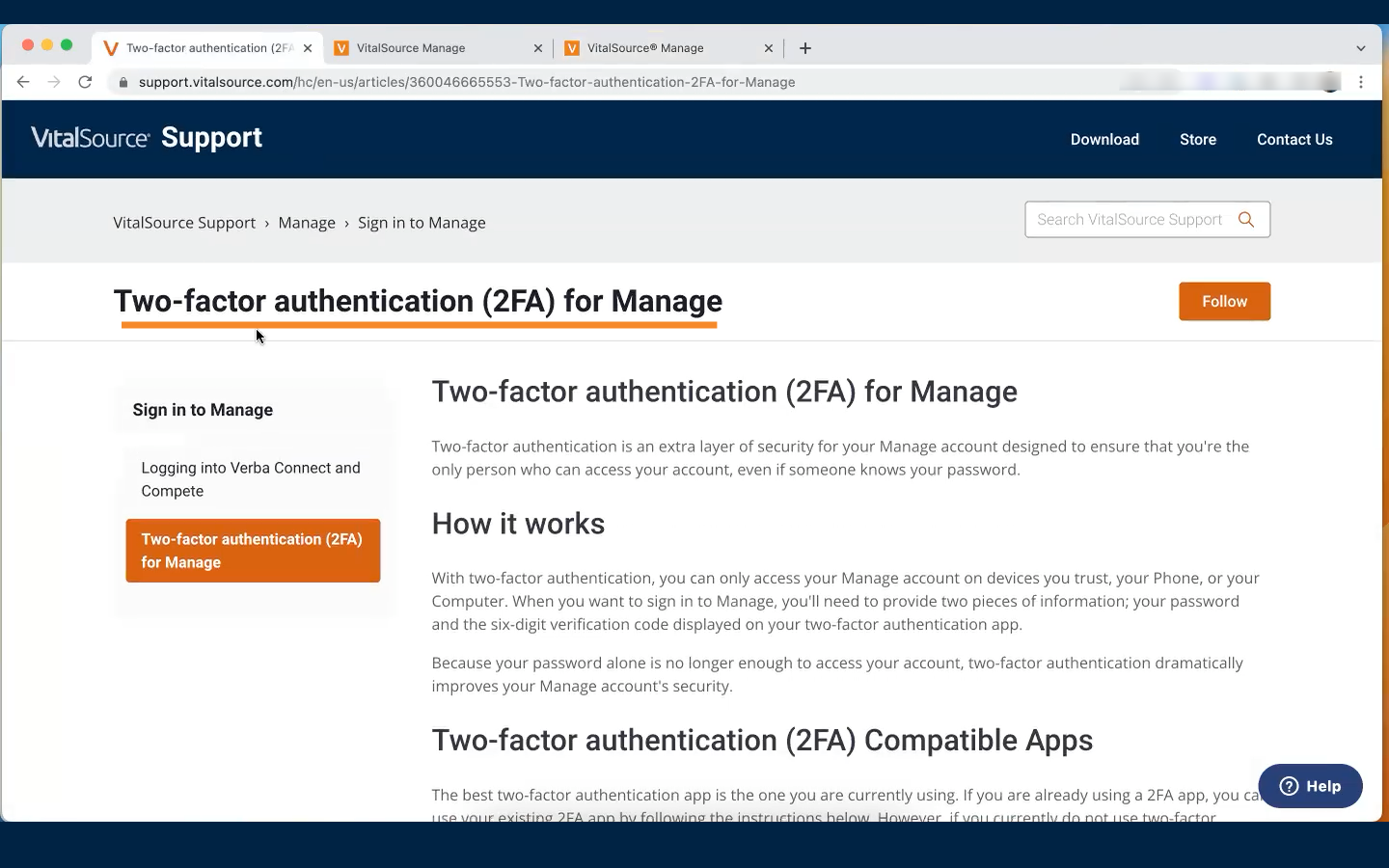Click the browser forward arrow
Viewport: 1389px width, 868px height.
pos(54,82)
